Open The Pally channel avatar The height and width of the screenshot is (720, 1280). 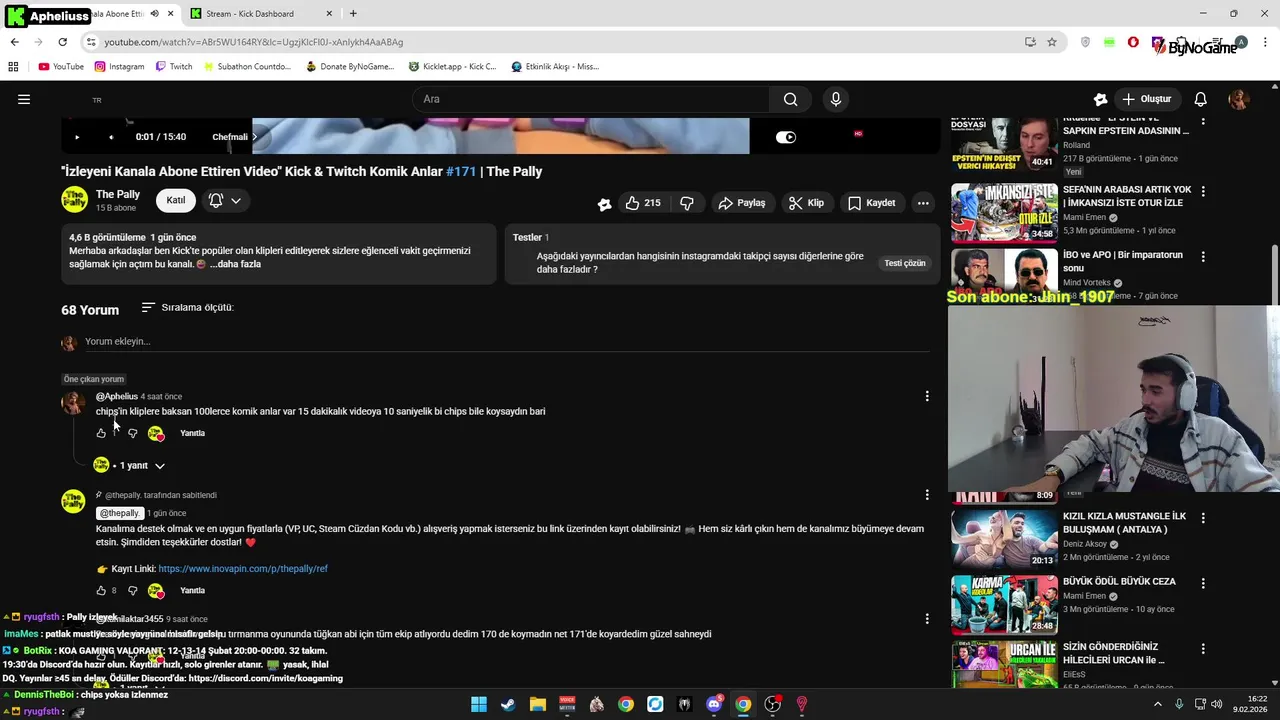pyautogui.click(x=74, y=200)
